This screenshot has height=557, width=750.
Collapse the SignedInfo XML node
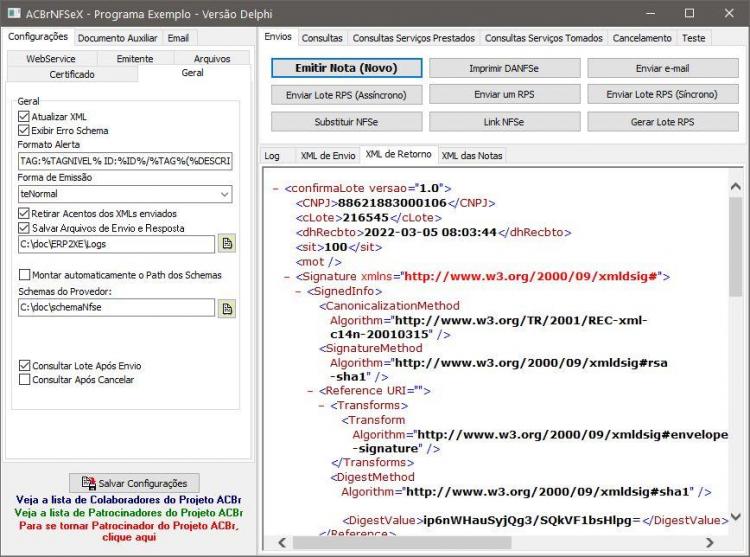tap(298, 292)
